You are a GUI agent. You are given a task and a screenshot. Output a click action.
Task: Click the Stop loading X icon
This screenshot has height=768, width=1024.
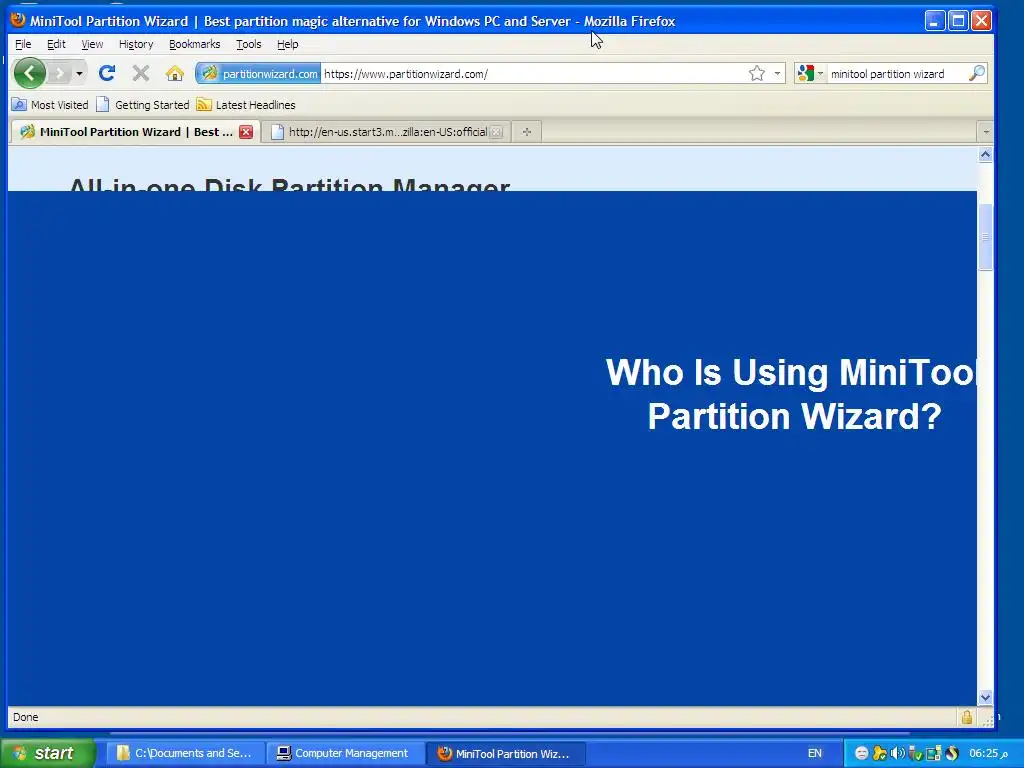(x=140, y=73)
